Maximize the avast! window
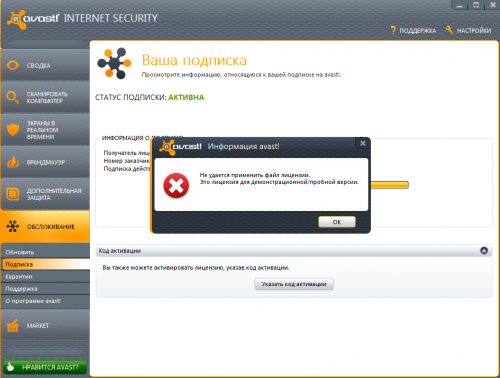The width and height of the screenshot is (500, 378). (x=476, y=5)
